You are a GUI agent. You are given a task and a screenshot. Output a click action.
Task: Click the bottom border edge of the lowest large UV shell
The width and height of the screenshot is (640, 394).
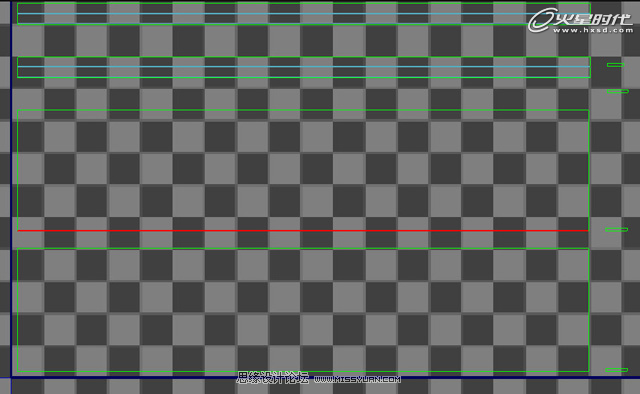(x=303, y=371)
